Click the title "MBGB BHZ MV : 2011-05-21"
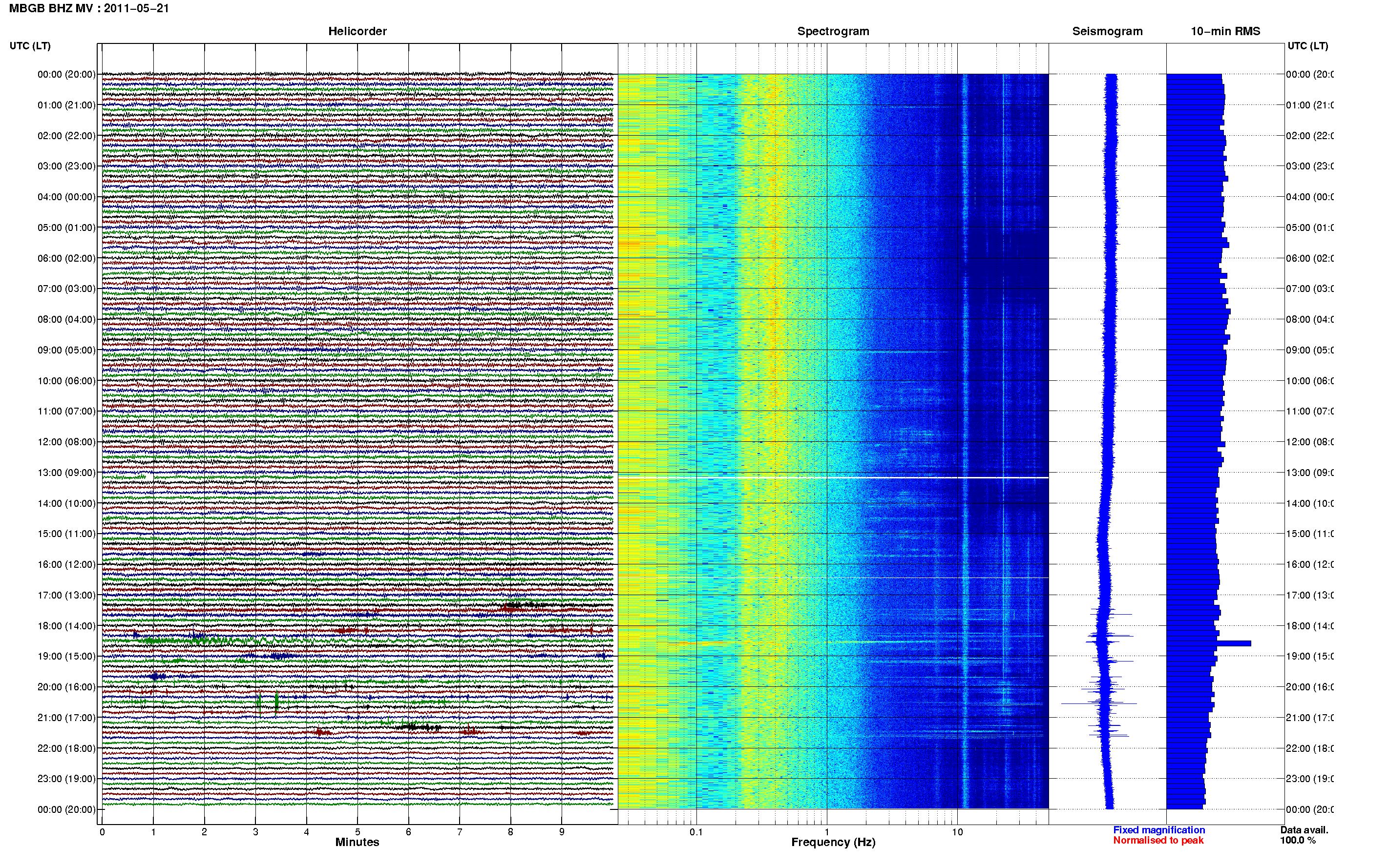This screenshot has height=868, width=1389. pos(89,9)
